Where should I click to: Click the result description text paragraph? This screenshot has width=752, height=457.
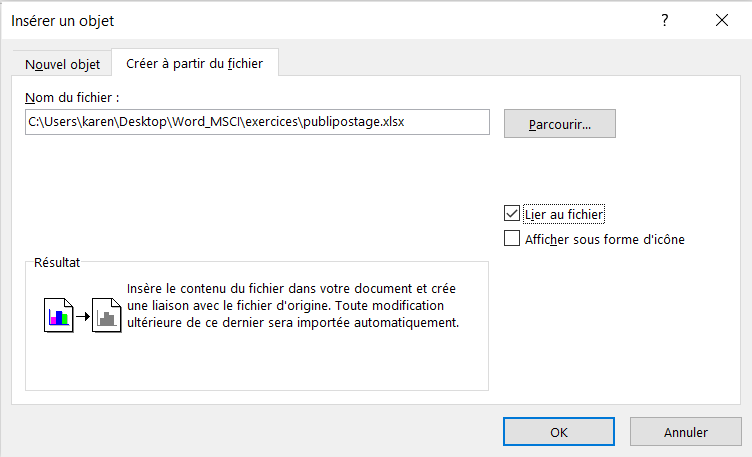click(293, 305)
